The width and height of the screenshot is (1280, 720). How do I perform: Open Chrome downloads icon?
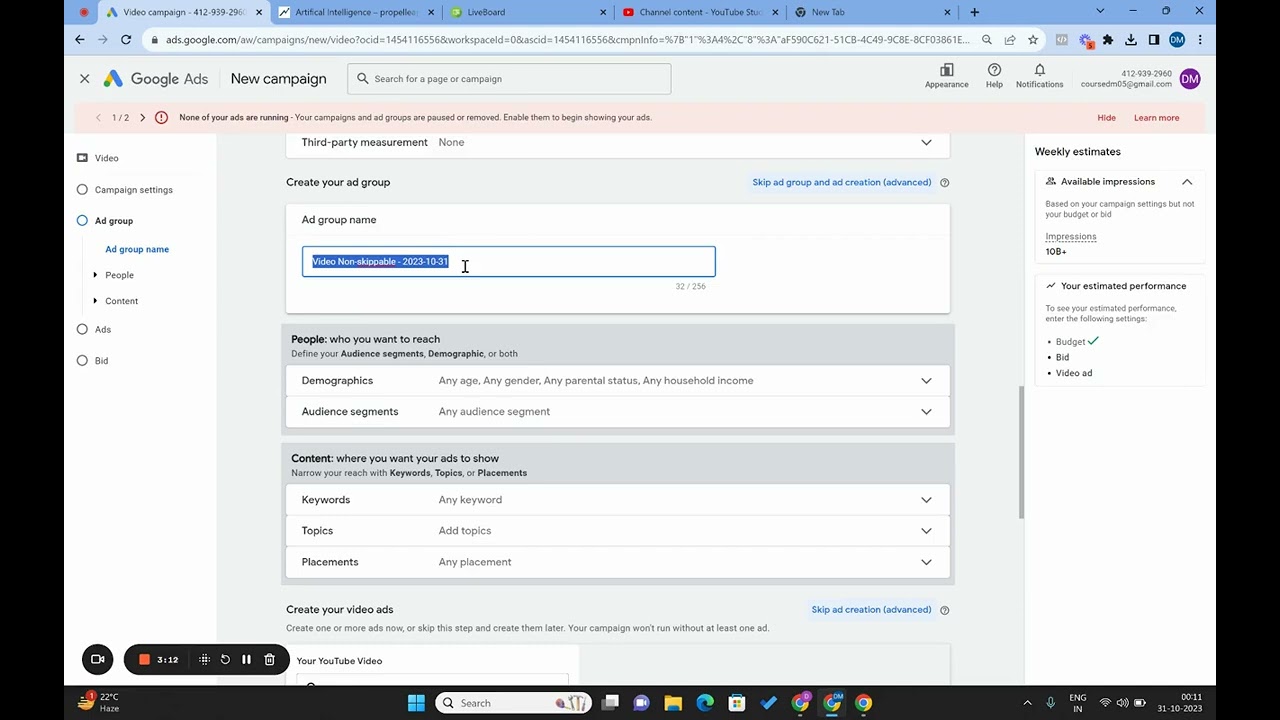point(1130,40)
